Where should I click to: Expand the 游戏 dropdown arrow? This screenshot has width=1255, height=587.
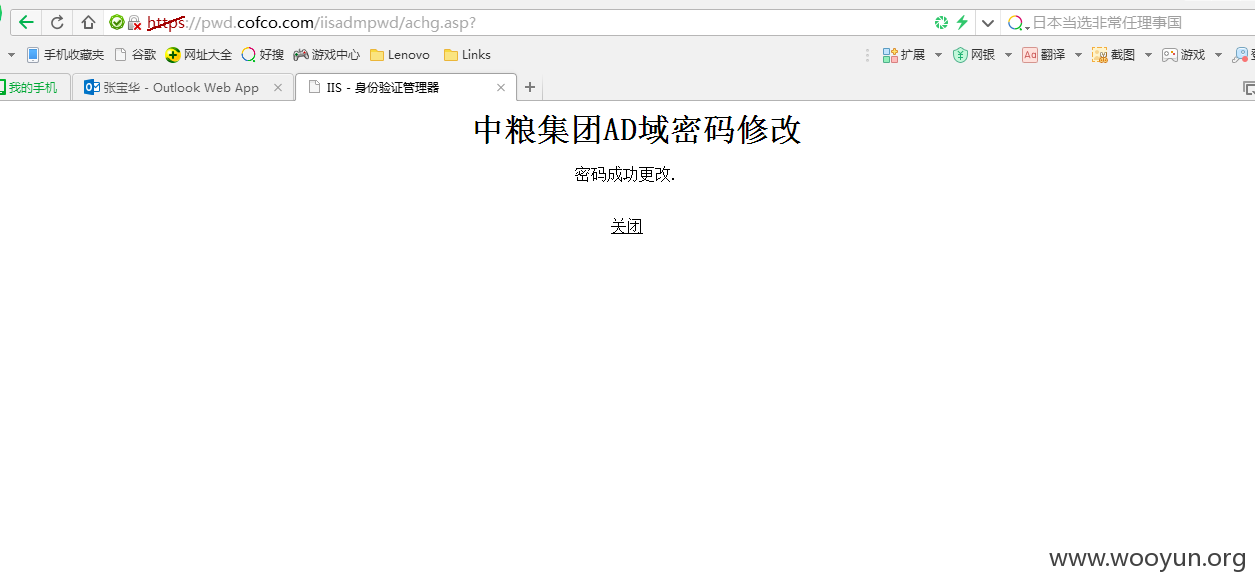click(x=1218, y=55)
